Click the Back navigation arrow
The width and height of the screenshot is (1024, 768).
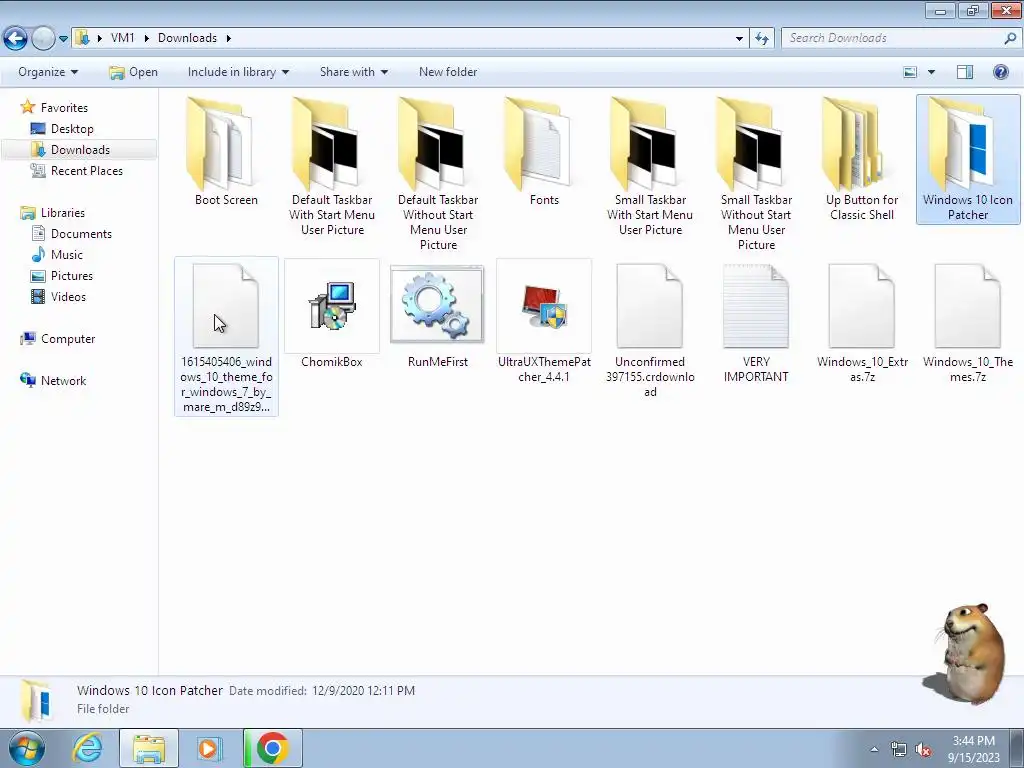point(15,38)
